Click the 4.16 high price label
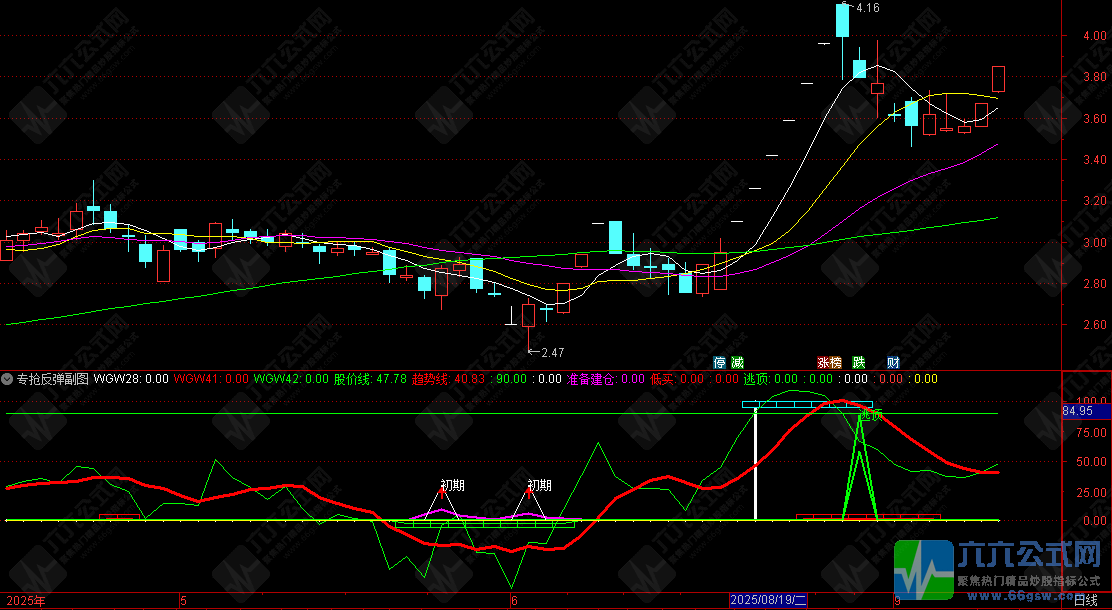 click(868, 8)
